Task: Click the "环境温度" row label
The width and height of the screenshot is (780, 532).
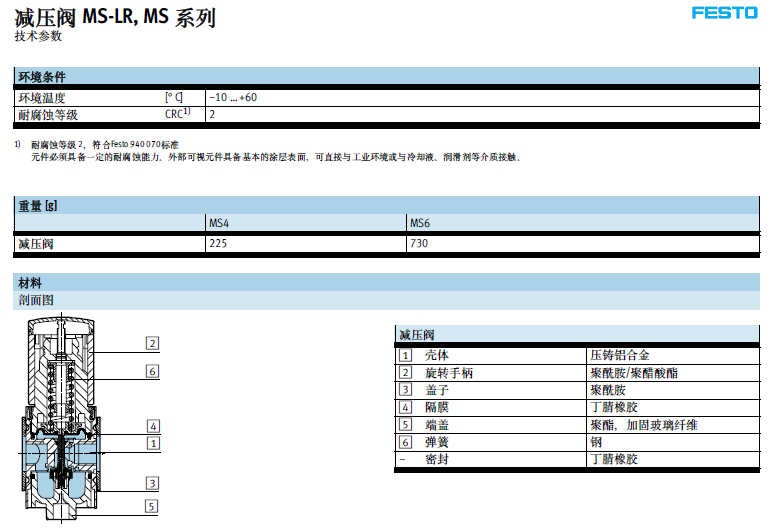Action: click(x=42, y=98)
